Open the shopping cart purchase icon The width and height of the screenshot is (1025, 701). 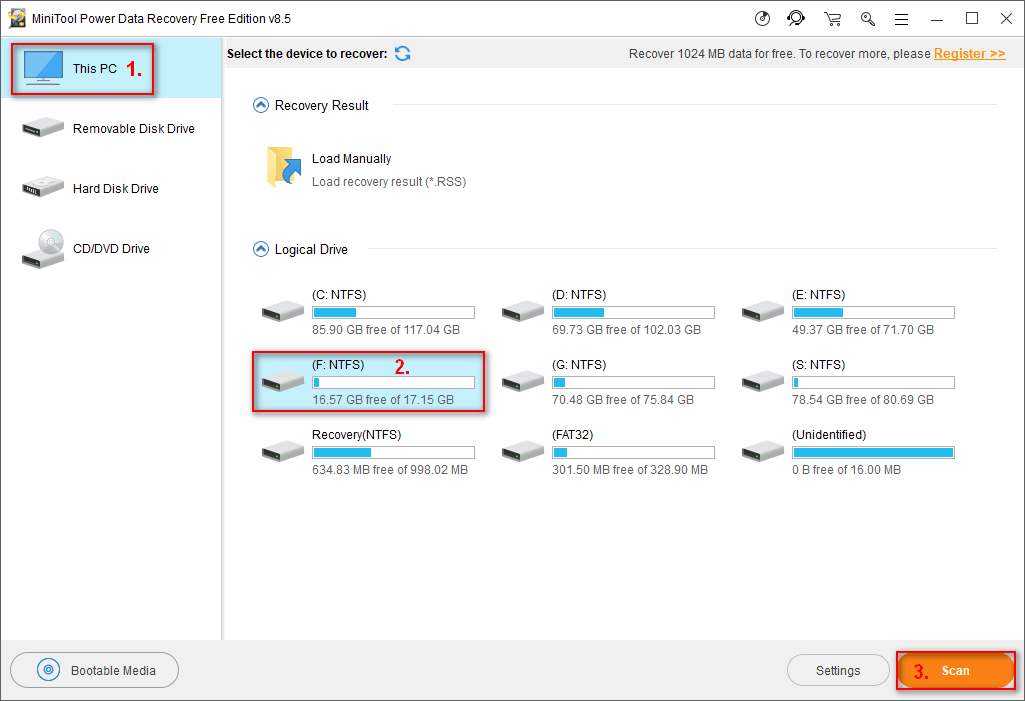click(x=831, y=18)
